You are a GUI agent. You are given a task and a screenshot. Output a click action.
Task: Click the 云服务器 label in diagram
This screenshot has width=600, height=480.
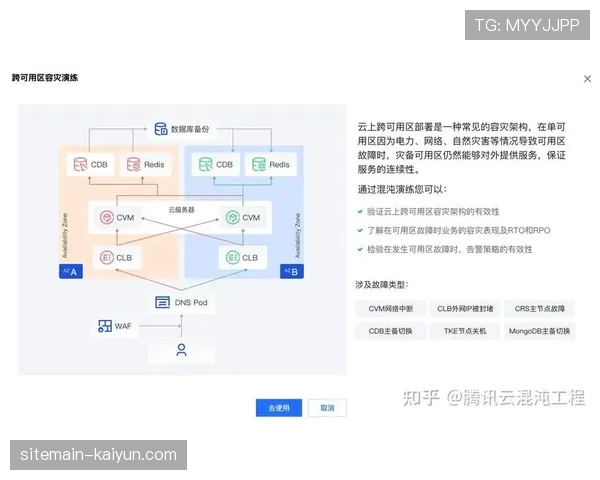[x=181, y=210]
